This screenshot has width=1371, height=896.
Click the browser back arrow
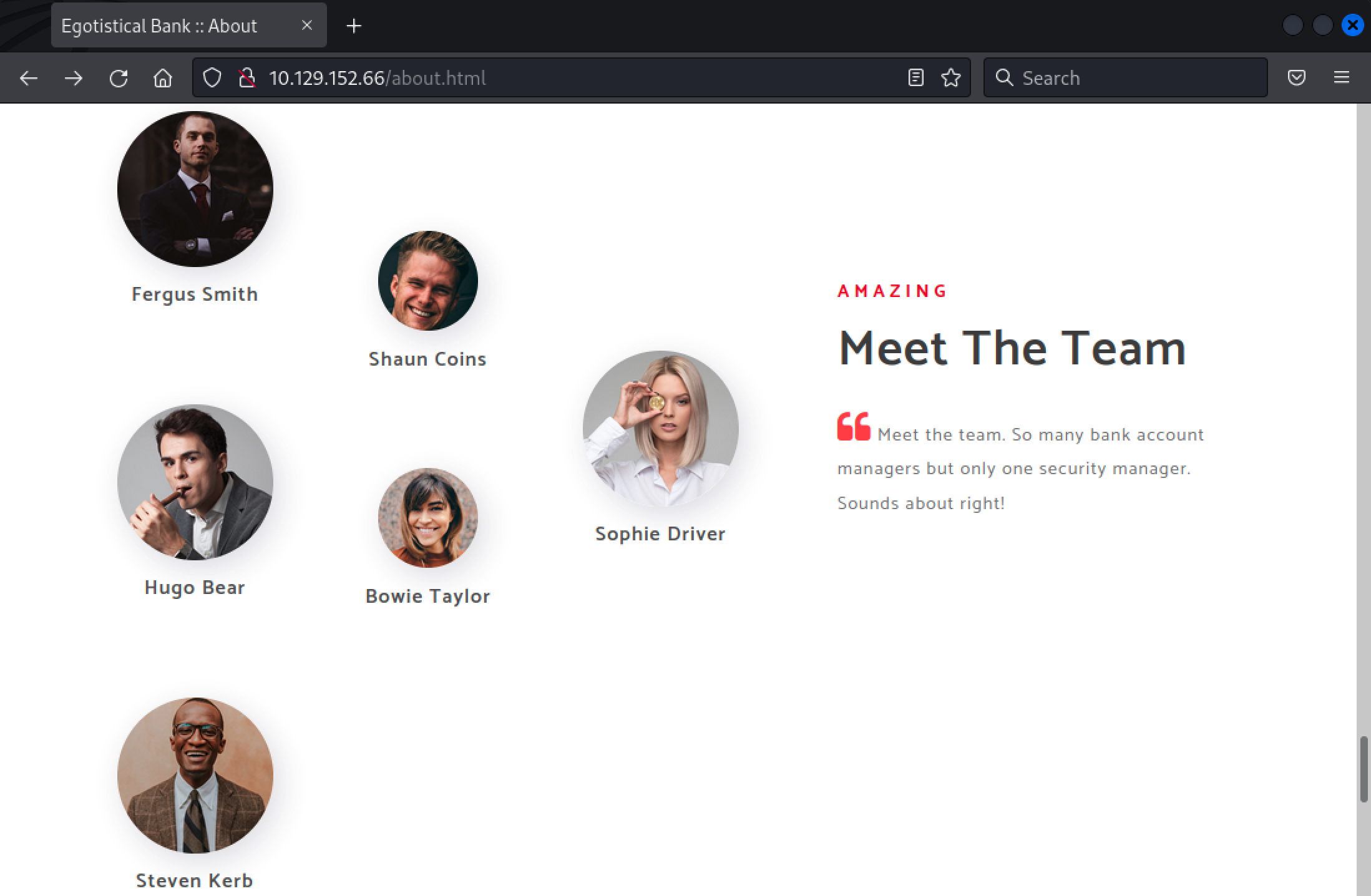point(29,78)
